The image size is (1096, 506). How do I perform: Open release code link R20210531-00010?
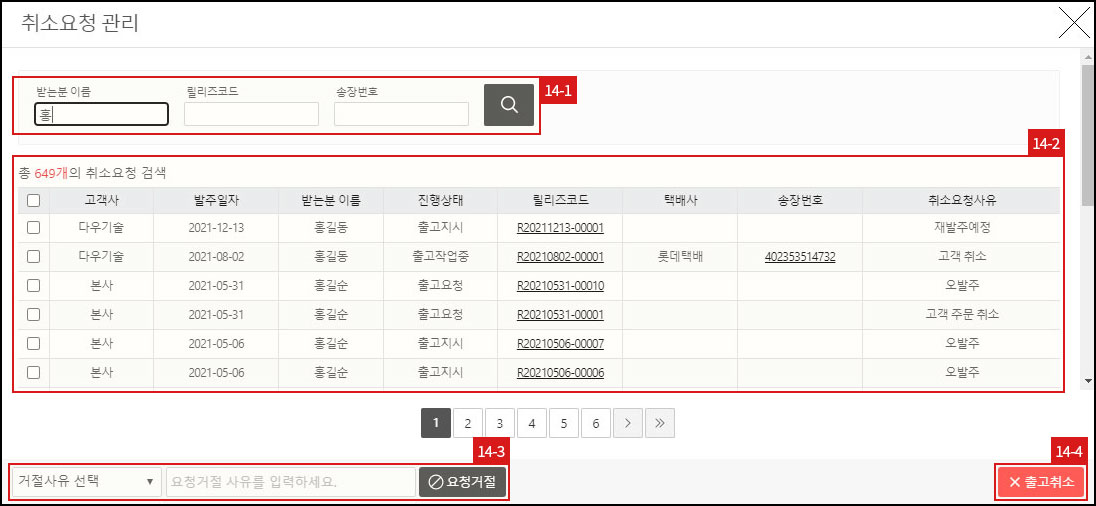(x=561, y=286)
